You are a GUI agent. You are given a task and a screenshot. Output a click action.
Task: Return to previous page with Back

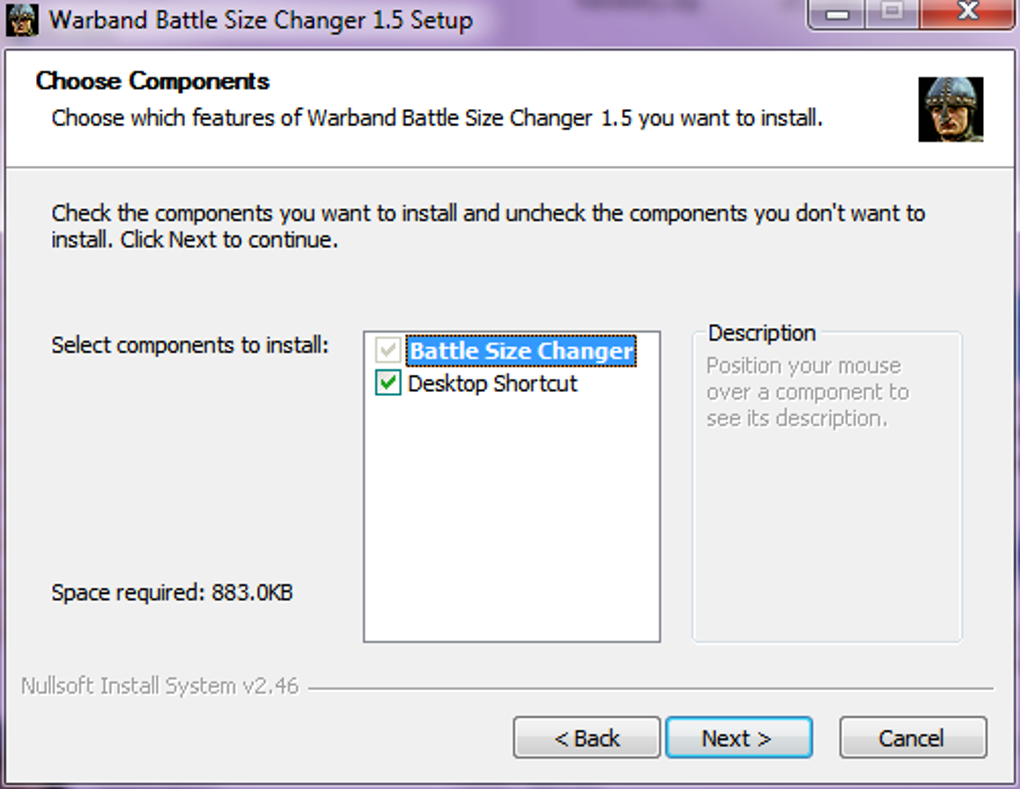(x=587, y=738)
